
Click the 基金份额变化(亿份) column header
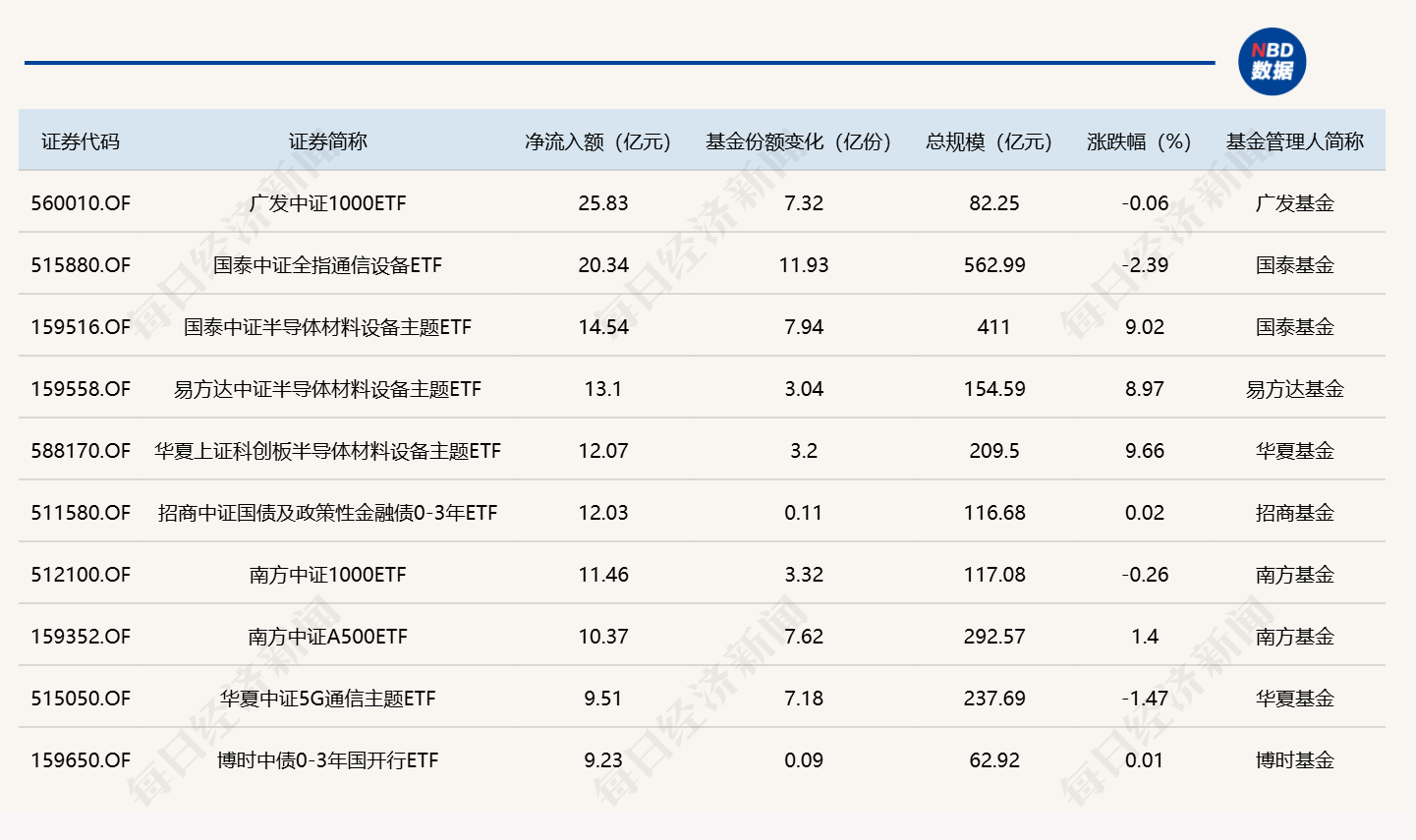coord(798,141)
